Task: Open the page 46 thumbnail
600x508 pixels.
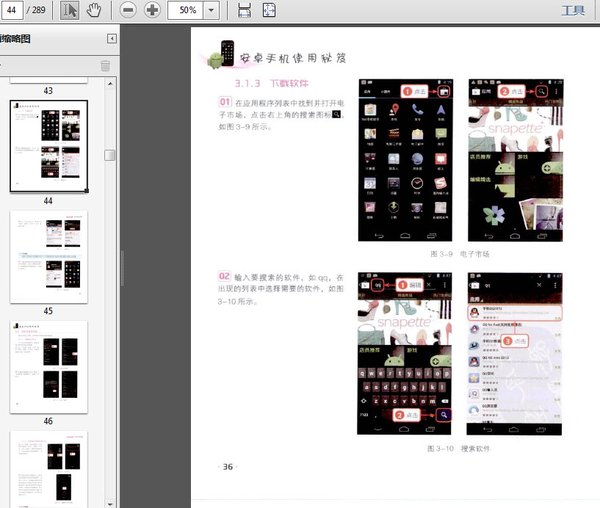Action: [x=48, y=367]
